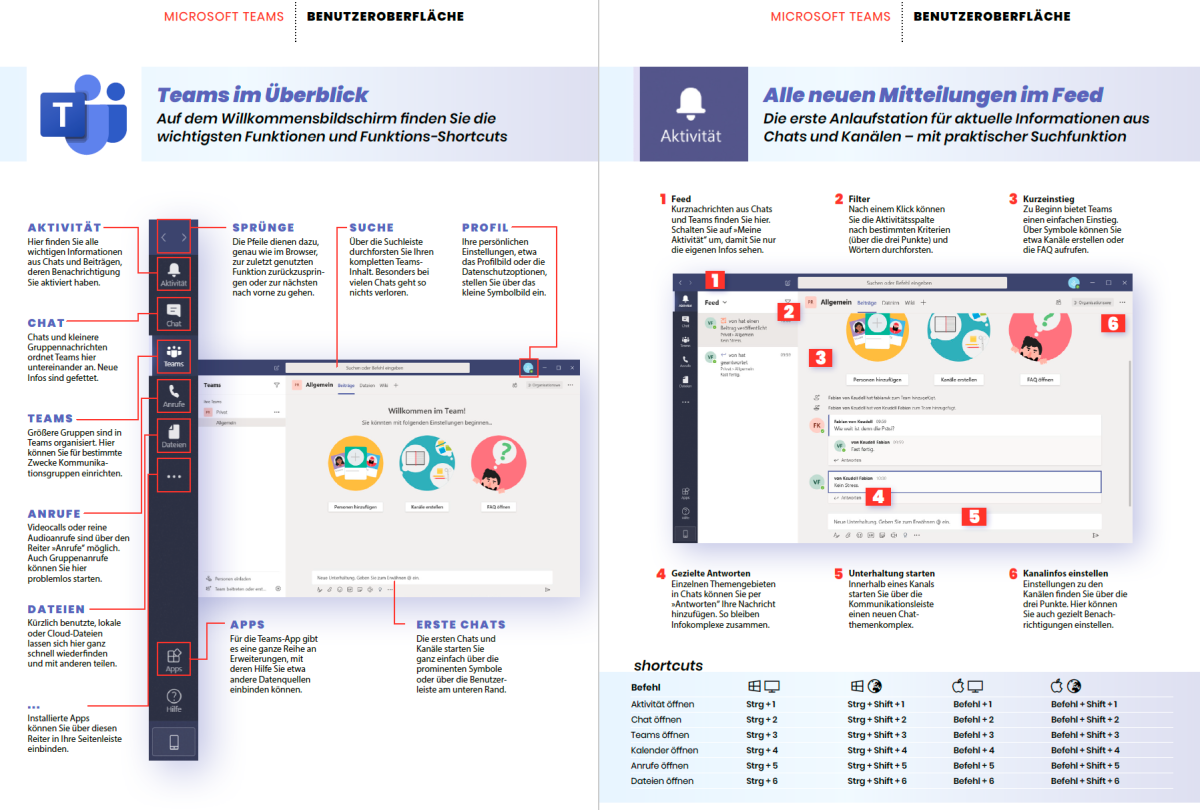Image resolution: width=1200 pixels, height=810 pixels.
Task: Open Chat in the large left sidebar
Action: 174,315
